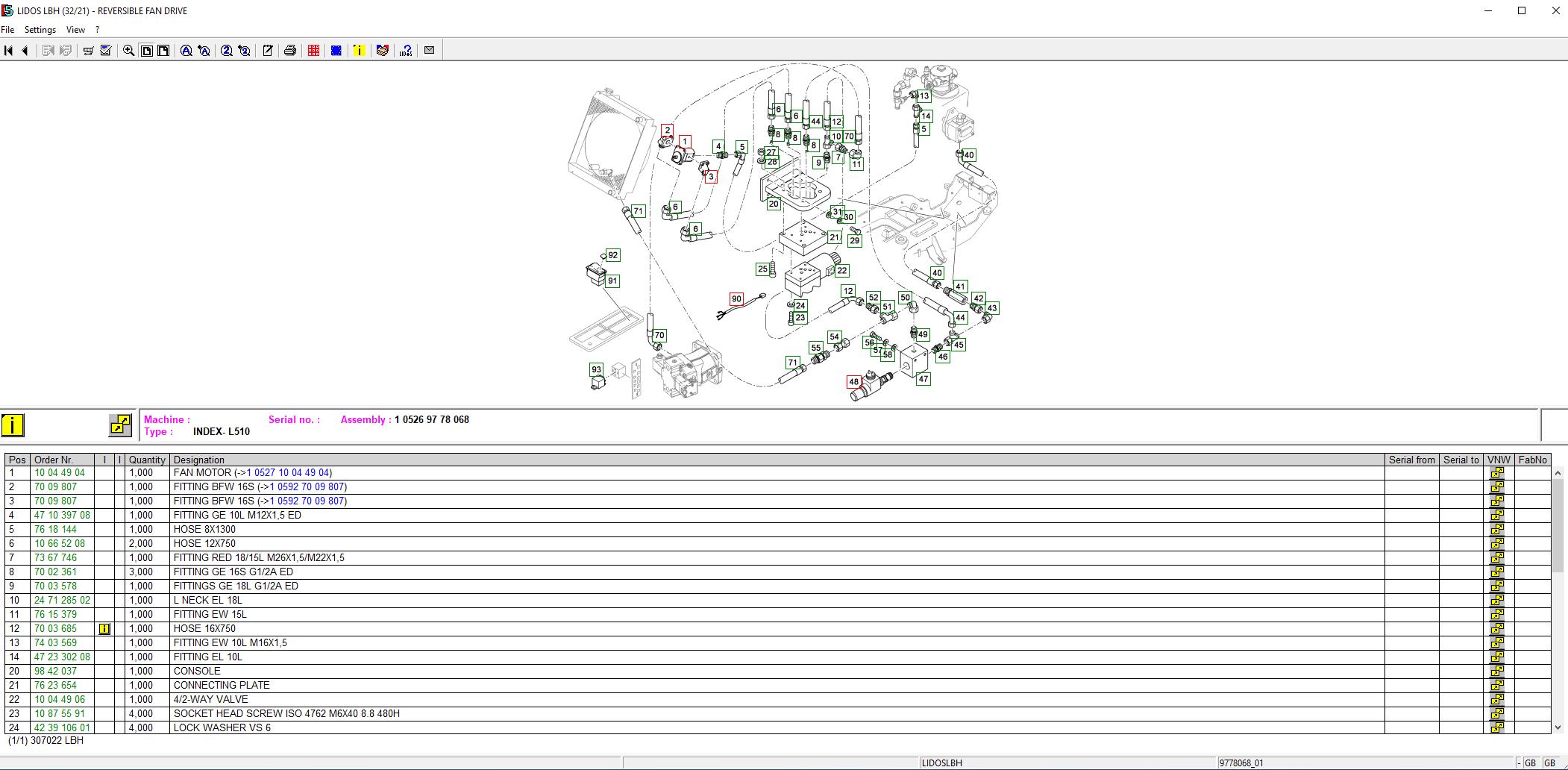Follow the 1 0527 10 04 49 04 reference
Screen dimensions: 1568x770
(x=288, y=472)
